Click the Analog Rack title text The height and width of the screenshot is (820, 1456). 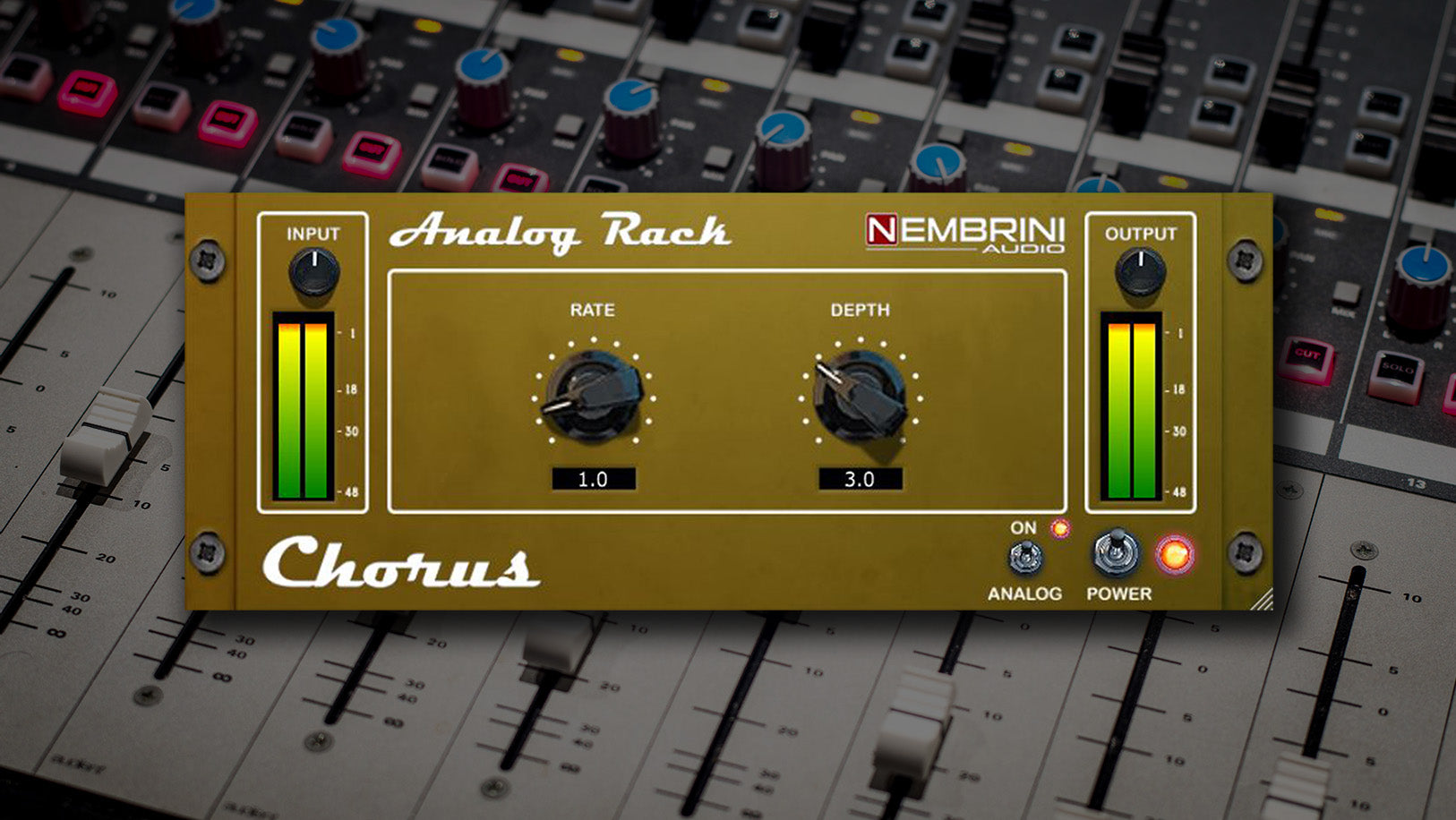click(561, 232)
